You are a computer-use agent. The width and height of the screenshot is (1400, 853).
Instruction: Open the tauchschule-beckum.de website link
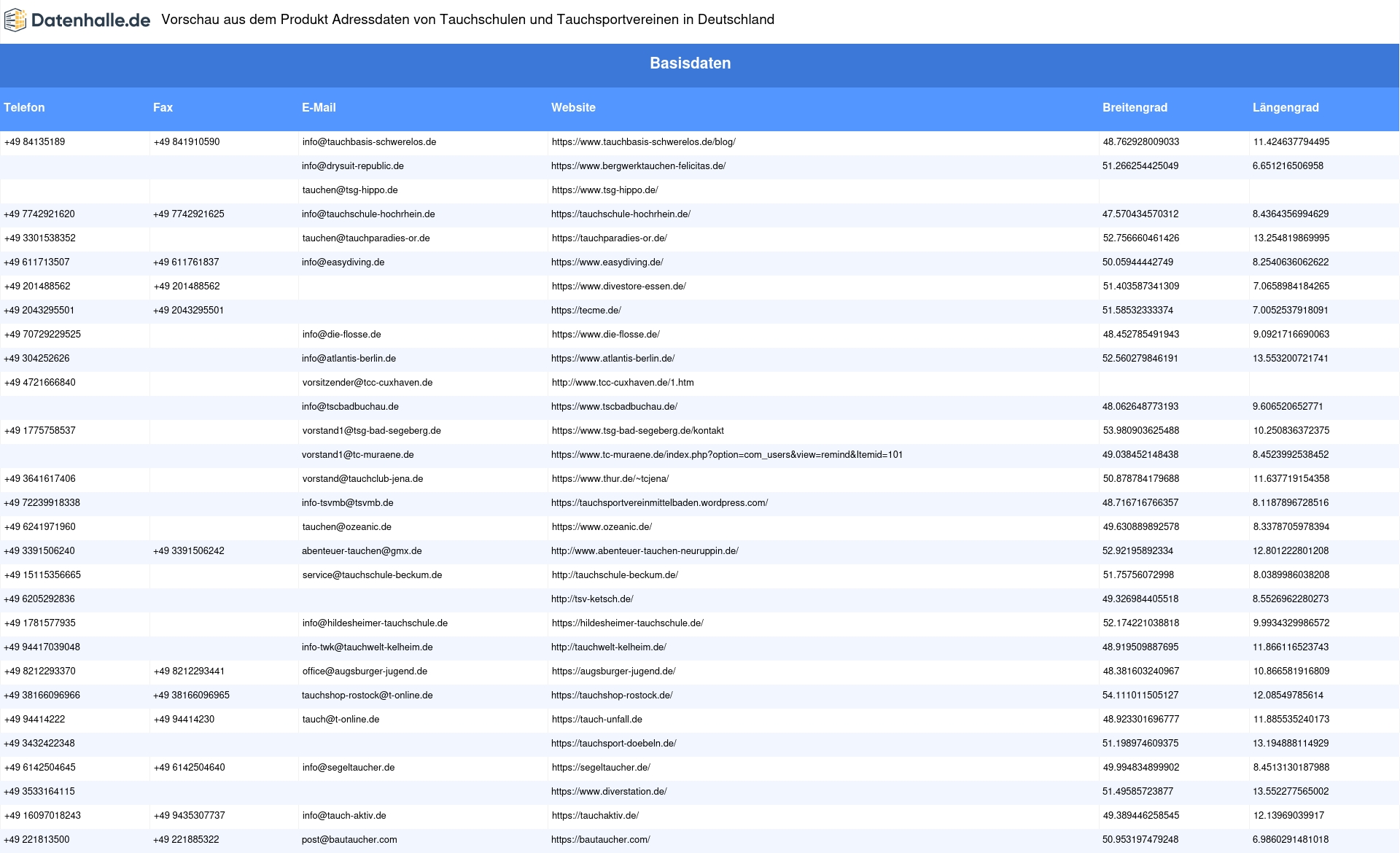point(615,575)
